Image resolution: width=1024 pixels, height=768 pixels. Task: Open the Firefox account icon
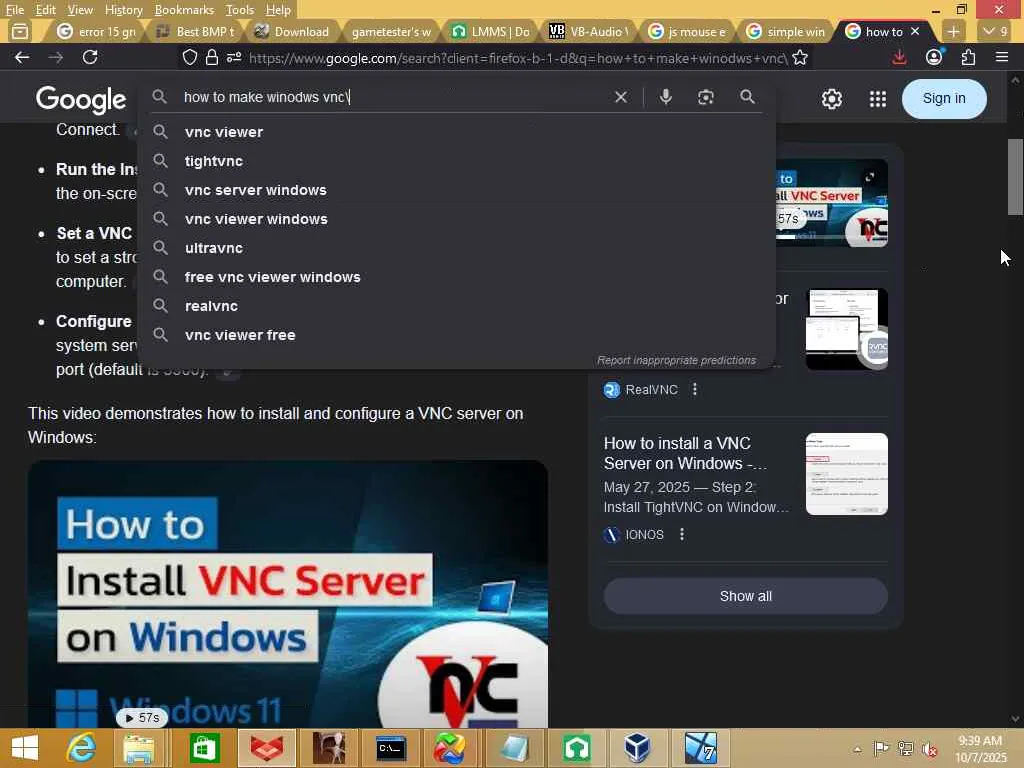pos(934,57)
